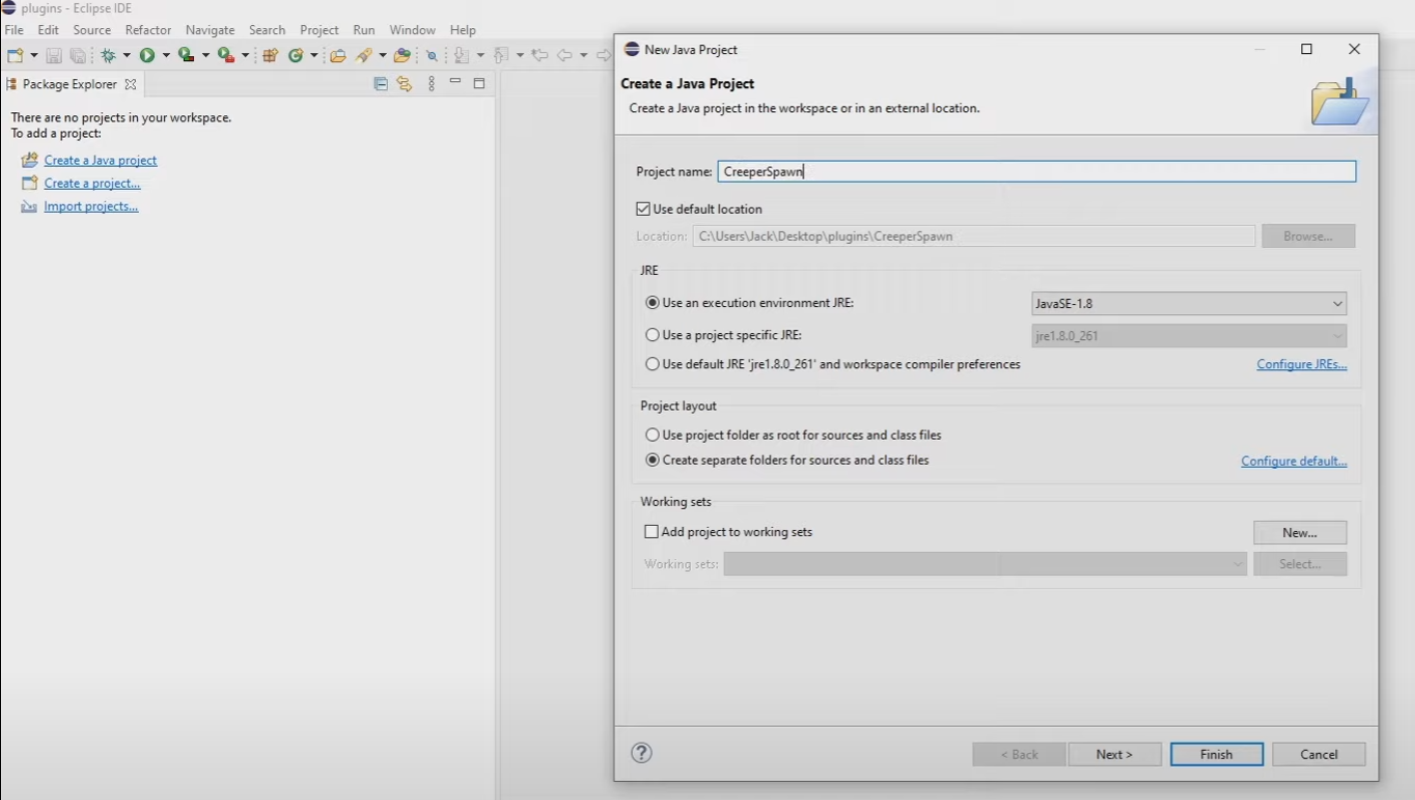This screenshot has height=800, width=1415.
Task: Open the Search menu
Action: pos(267,30)
